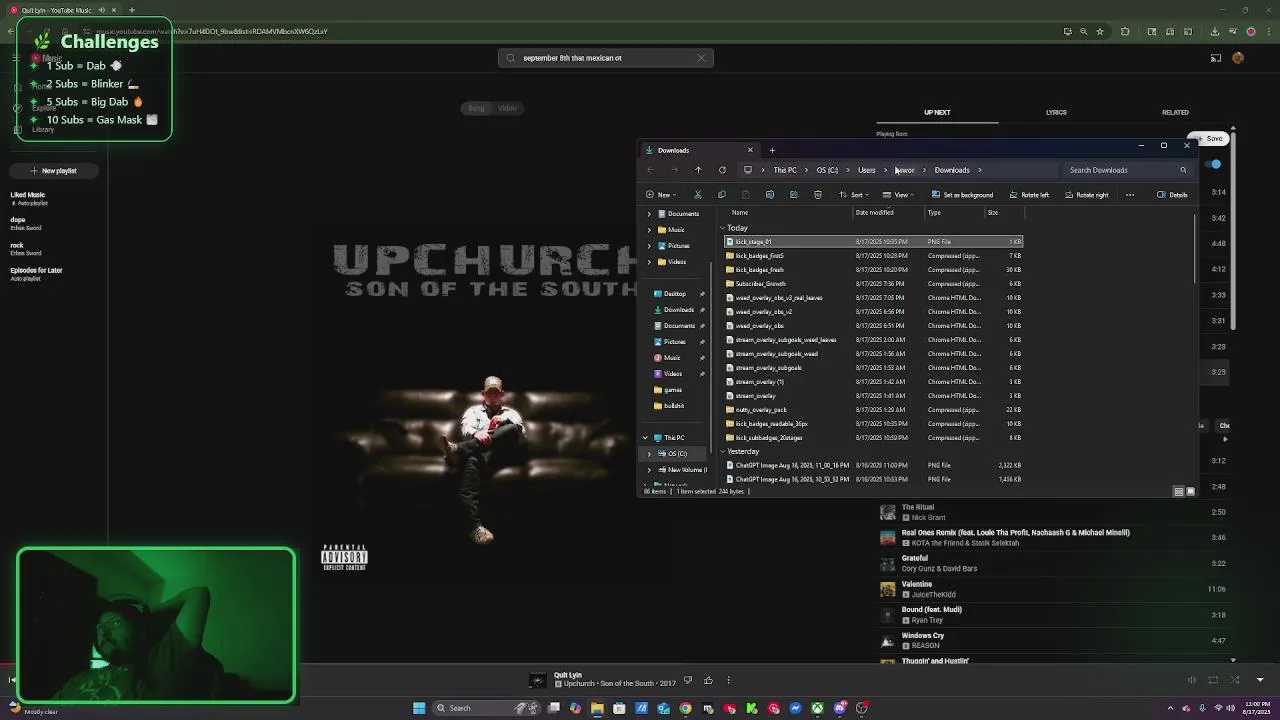The image size is (1280, 720).
Task: Toggle the Song/Video switch above album art
Action: coord(492,108)
